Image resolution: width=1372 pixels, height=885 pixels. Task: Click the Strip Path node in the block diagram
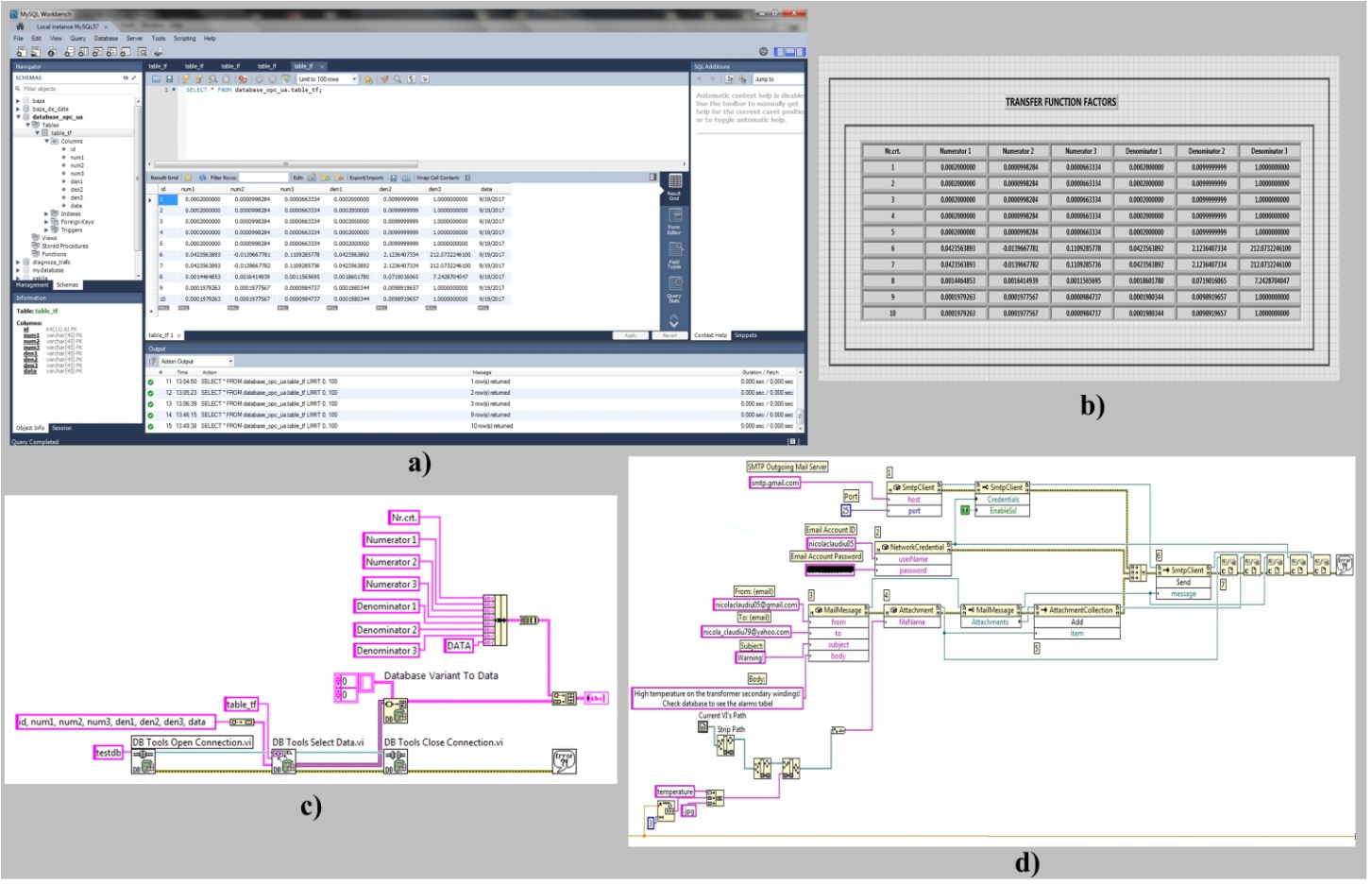pyautogui.click(x=725, y=747)
